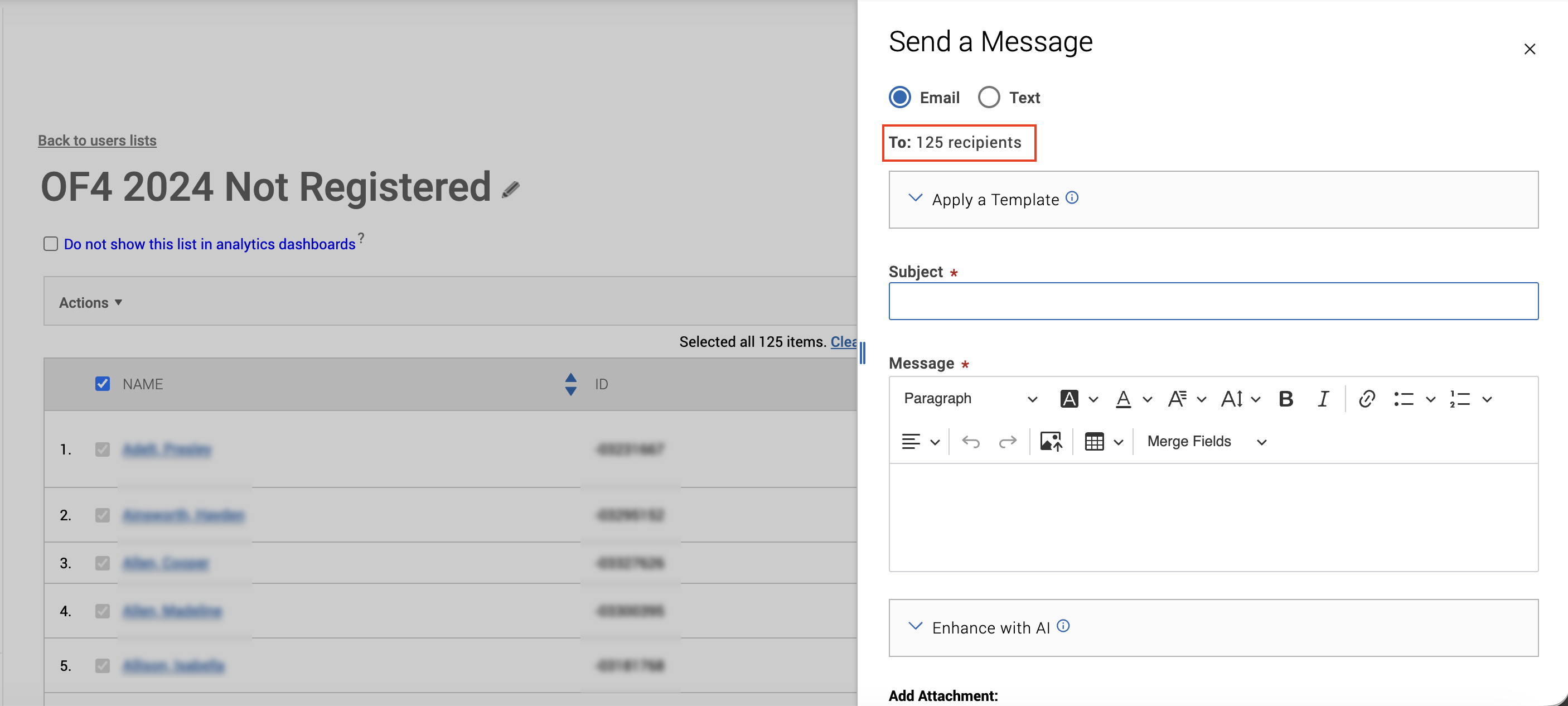
Task: Toggle bold formatting
Action: (x=1285, y=399)
